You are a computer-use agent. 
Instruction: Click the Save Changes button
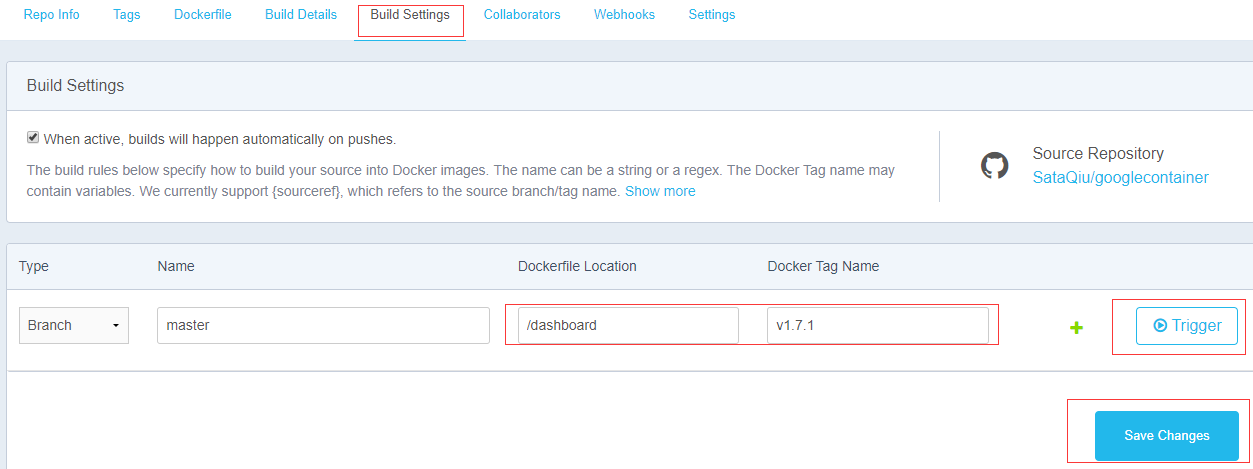[x=1167, y=436]
